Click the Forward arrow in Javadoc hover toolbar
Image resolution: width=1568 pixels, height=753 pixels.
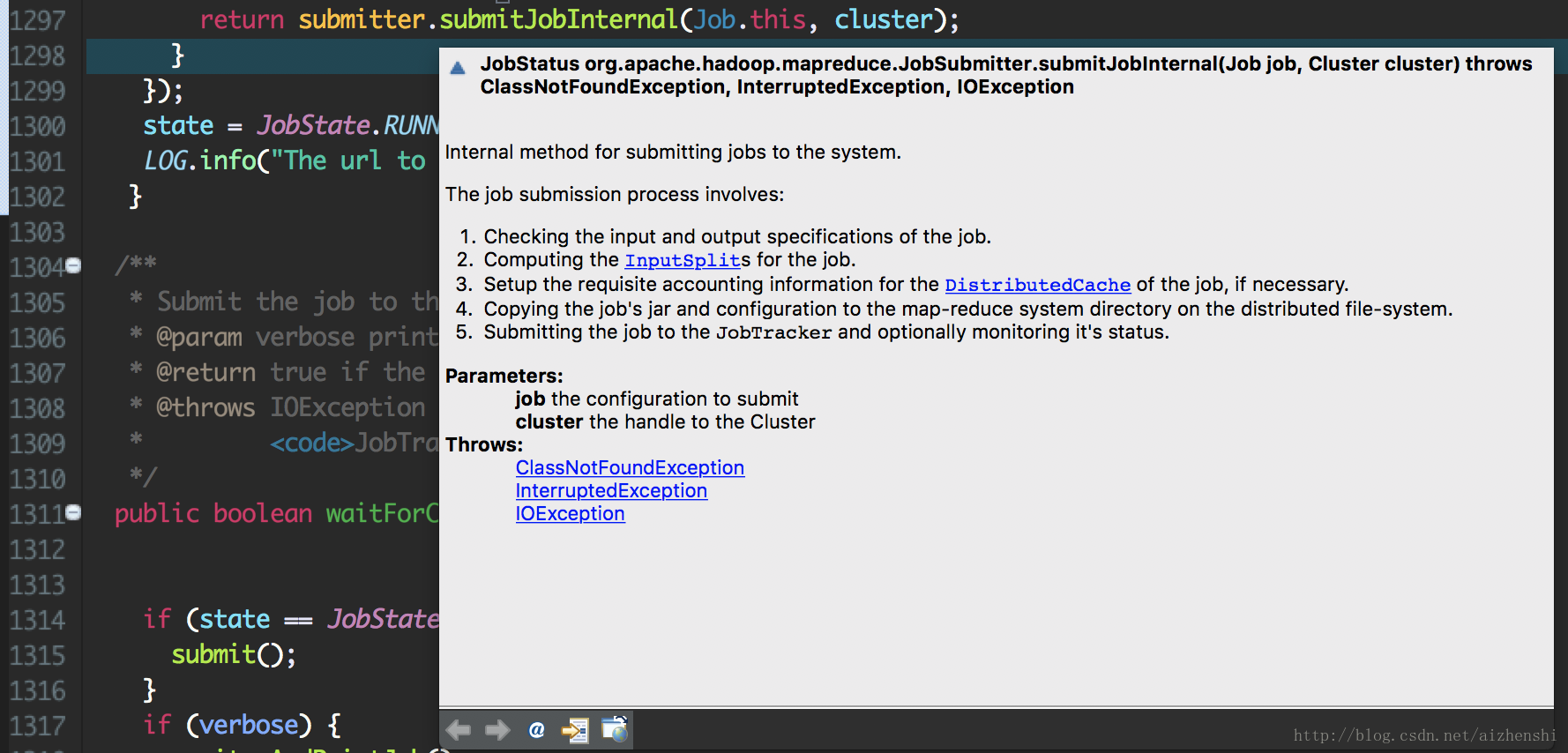[497, 729]
